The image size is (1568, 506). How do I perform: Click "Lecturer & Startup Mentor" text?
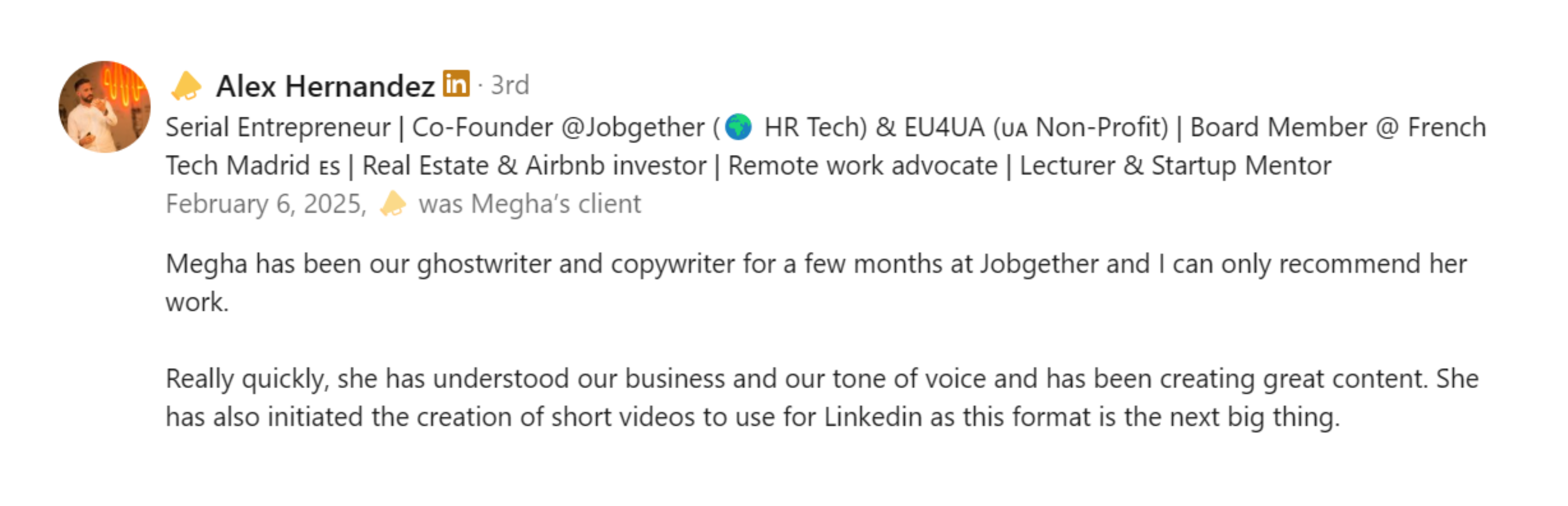(x=1175, y=166)
